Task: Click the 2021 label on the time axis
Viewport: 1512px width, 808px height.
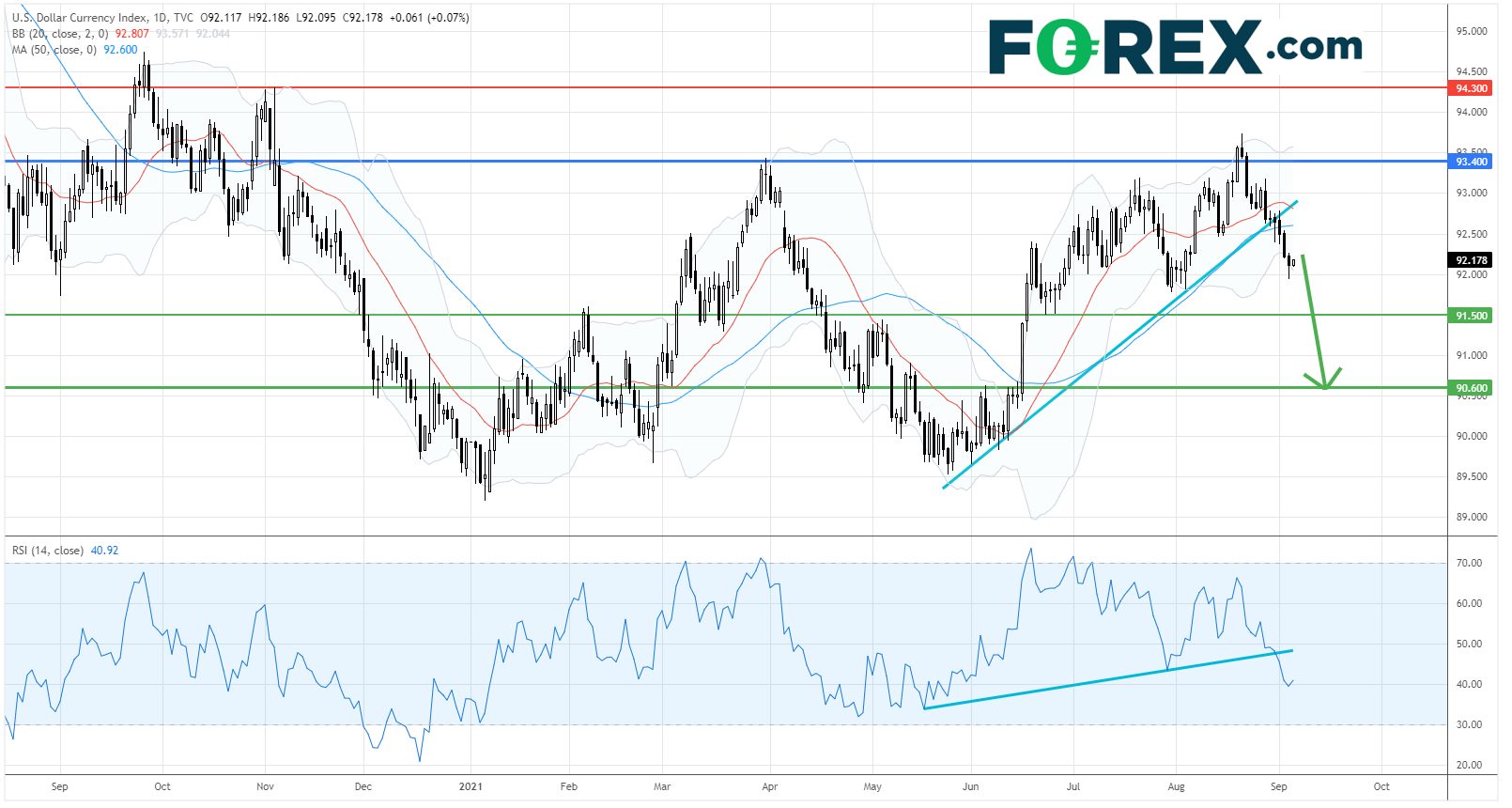Action: pos(470,786)
